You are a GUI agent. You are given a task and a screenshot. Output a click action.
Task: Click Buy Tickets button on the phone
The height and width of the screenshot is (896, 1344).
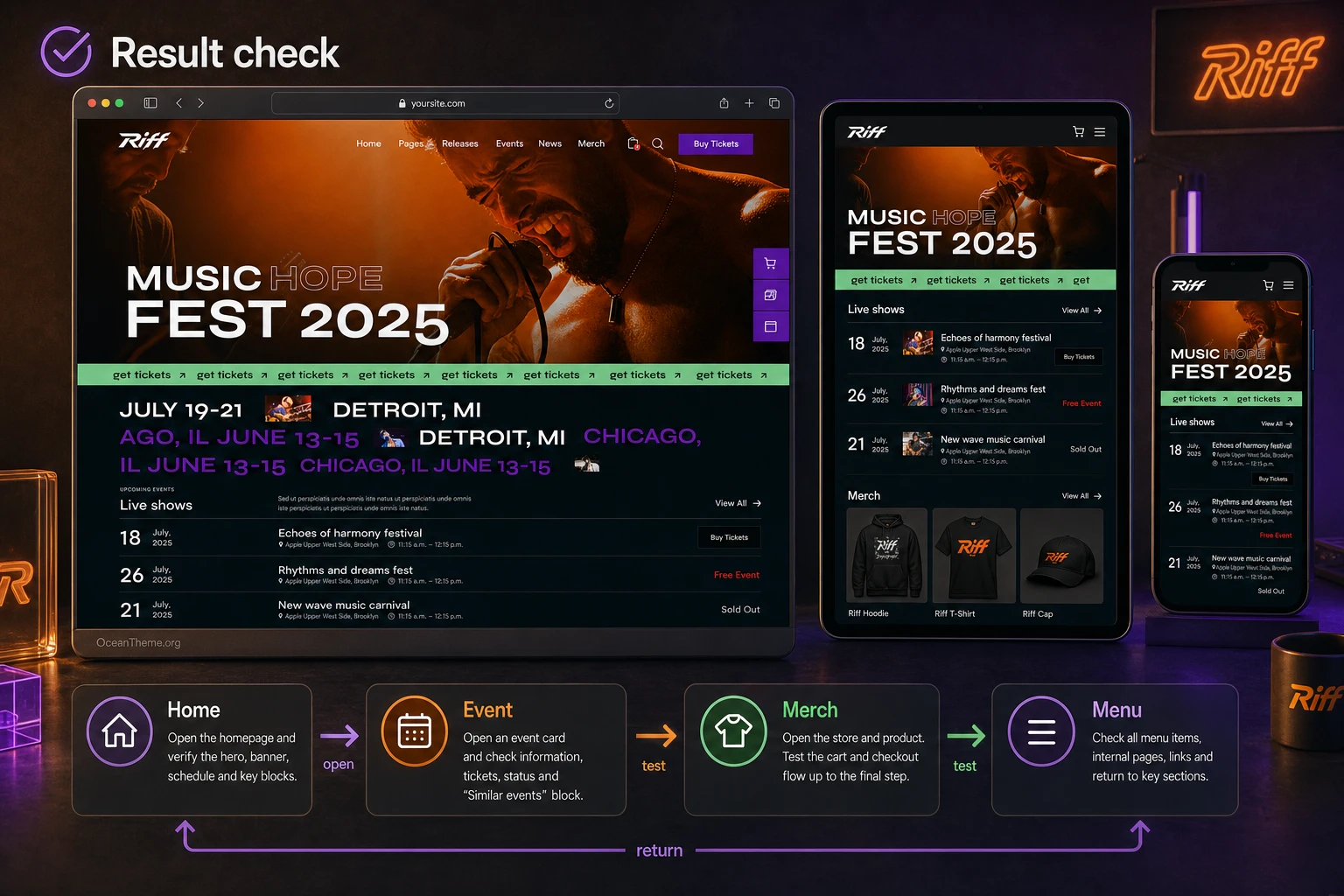pyautogui.click(x=1273, y=479)
